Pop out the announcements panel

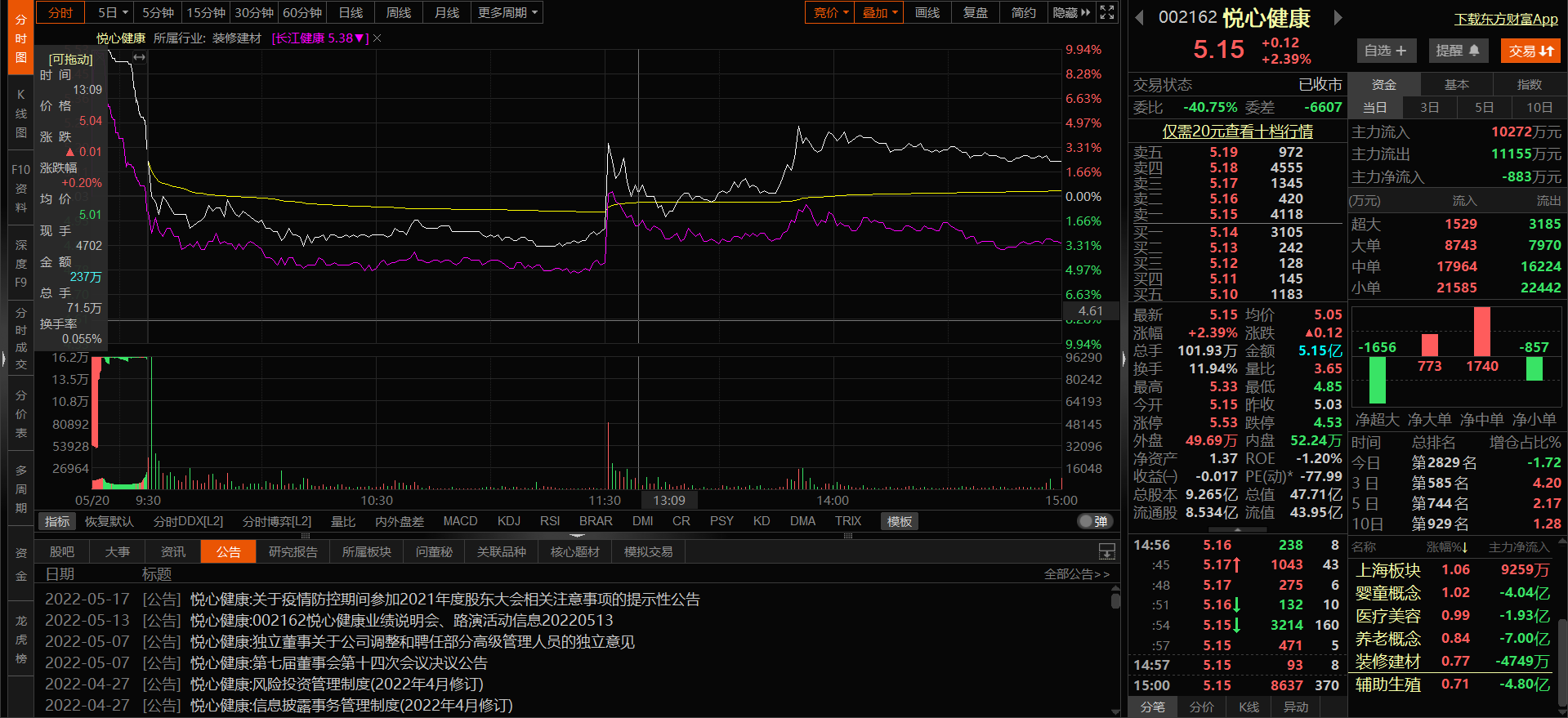(x=1107, y=551)
